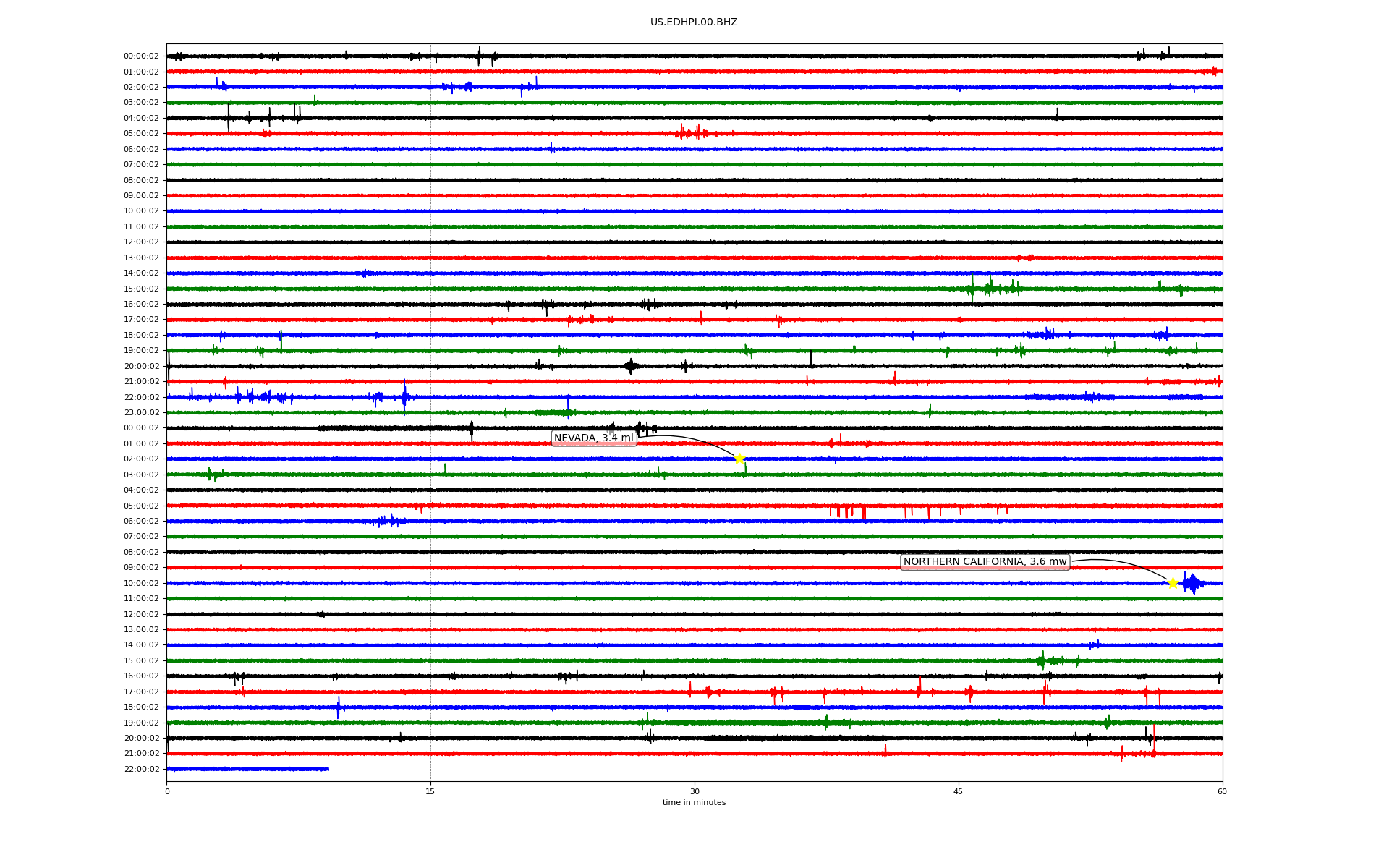Click the 60 tick on the minutes axis
The width and height of the screenshot is (1389, 868).
coord(1222,791)
